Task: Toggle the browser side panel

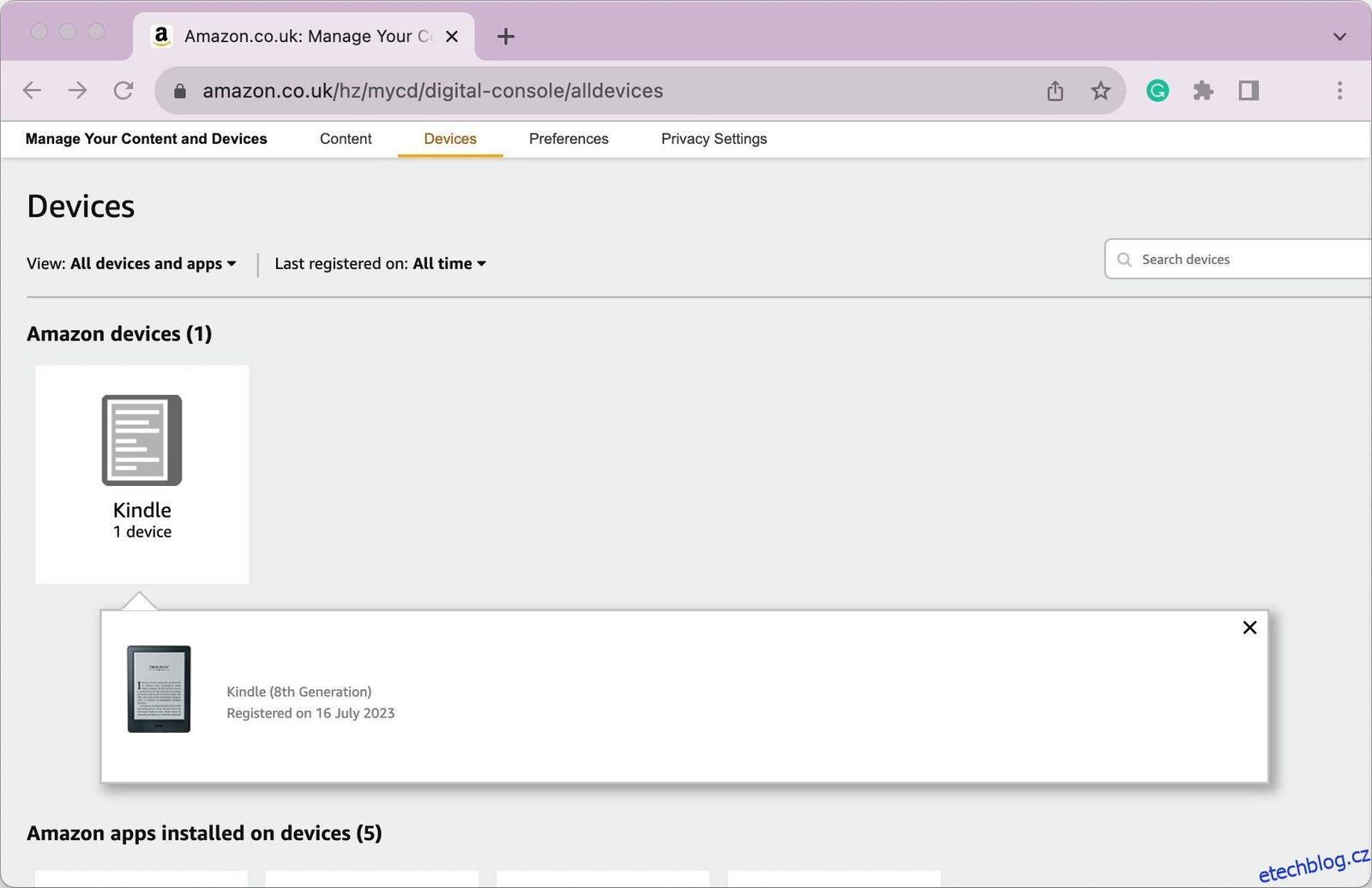Action: point(1249,91)
